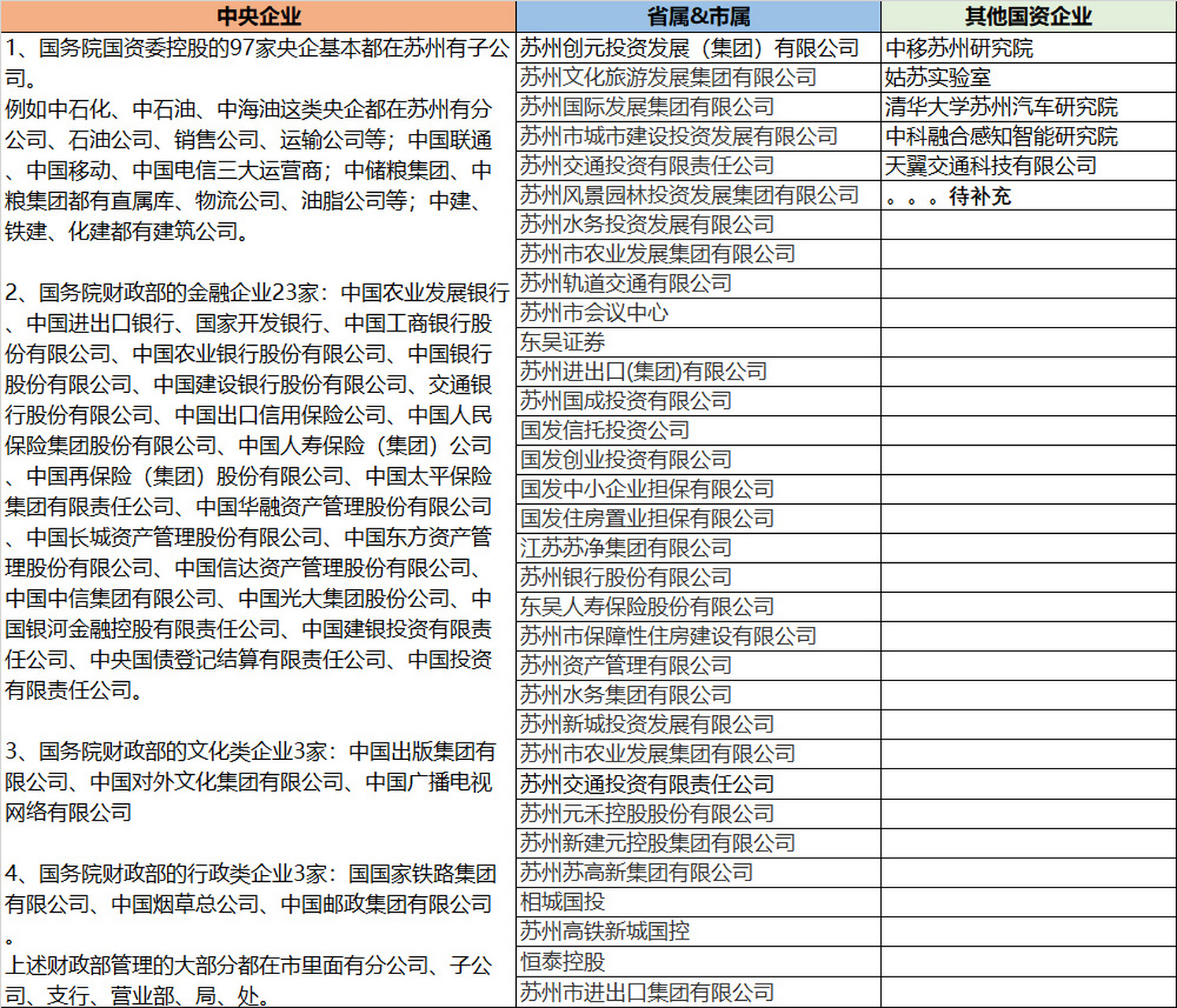Select the 省属&市属 header cell
Screen dimensions: 1177x1008
tap(698, 17)
